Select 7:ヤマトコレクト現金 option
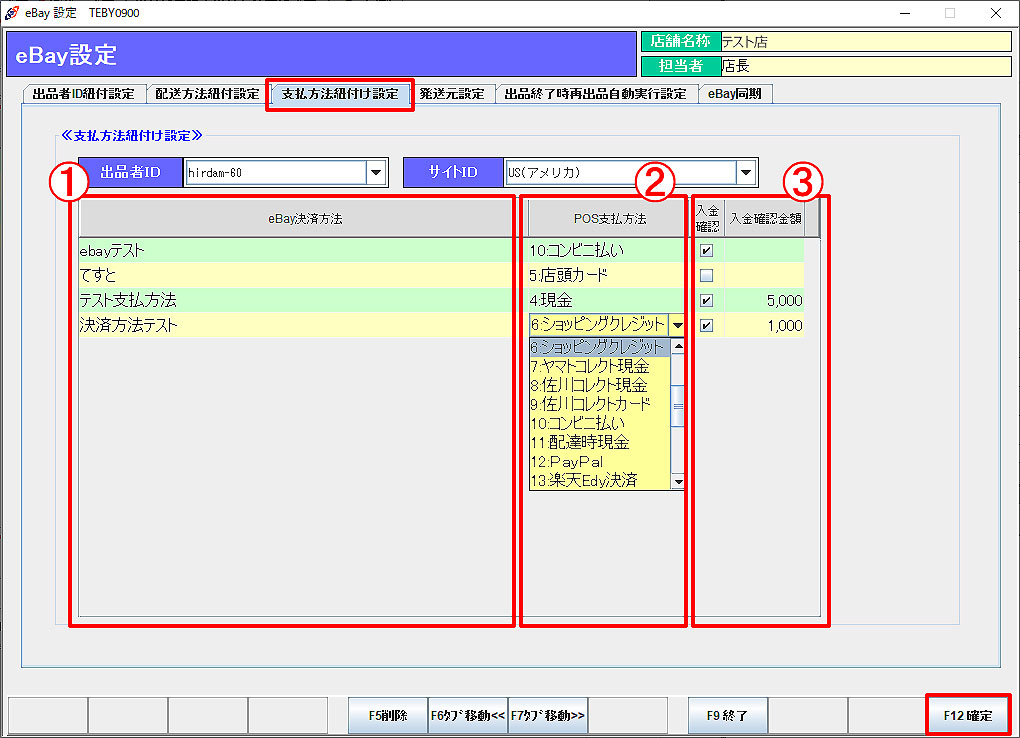 pyautogui.click(x=589, y=367)
